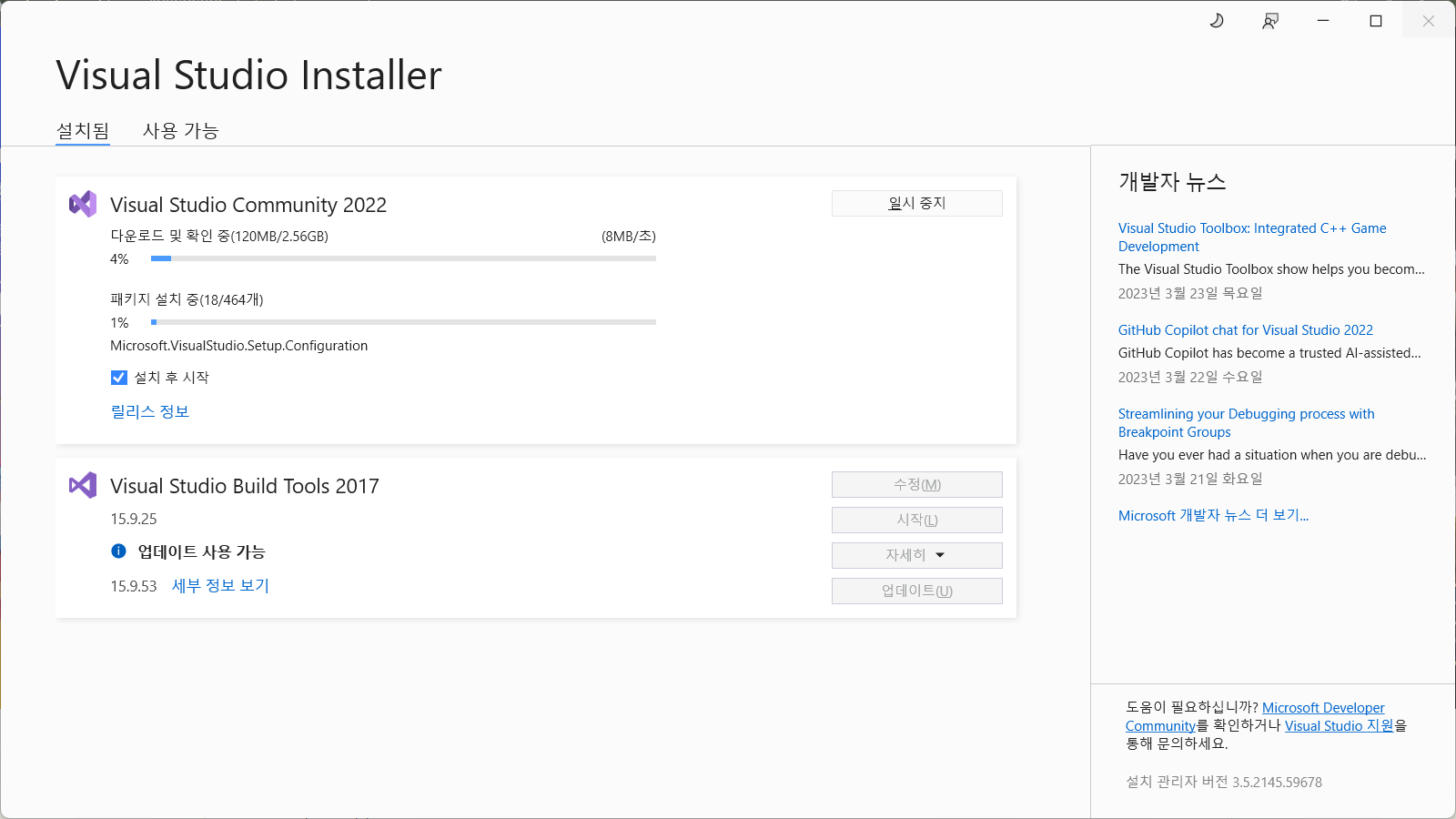Click Microsoft.VisualStudio.Setup.Configuration package name
This screenshot has width=1456, height=819.
(x=239, y=346)
